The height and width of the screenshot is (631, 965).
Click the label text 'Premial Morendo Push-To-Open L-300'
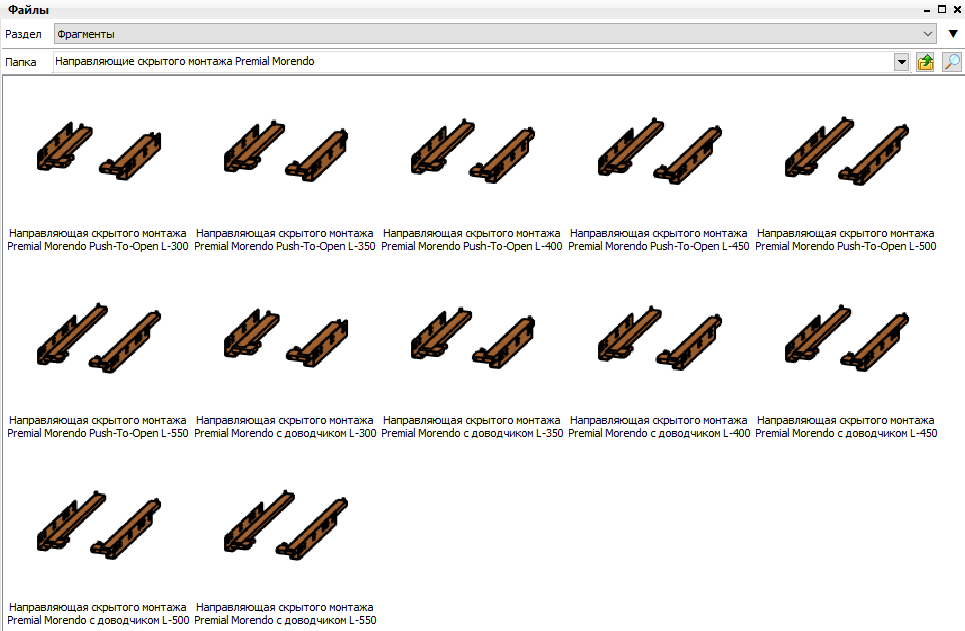click(x=98, y=246)
